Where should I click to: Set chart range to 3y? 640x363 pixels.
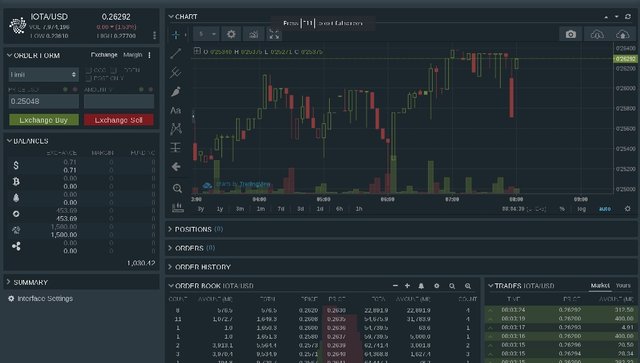pyautogui.click(x=201, y=209)
